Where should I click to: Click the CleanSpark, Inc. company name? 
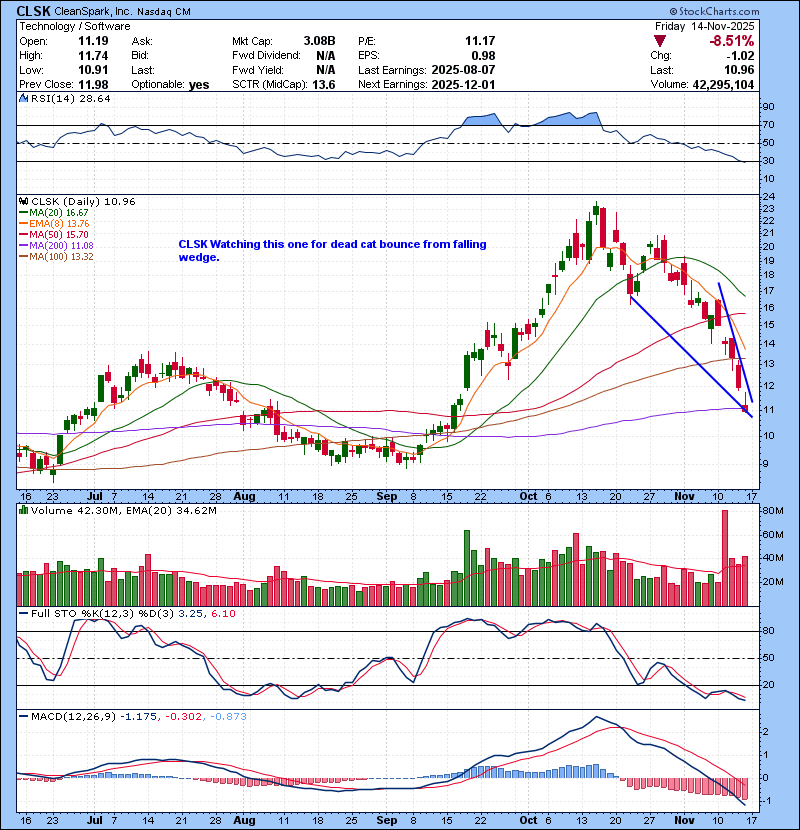pos(94,11)
